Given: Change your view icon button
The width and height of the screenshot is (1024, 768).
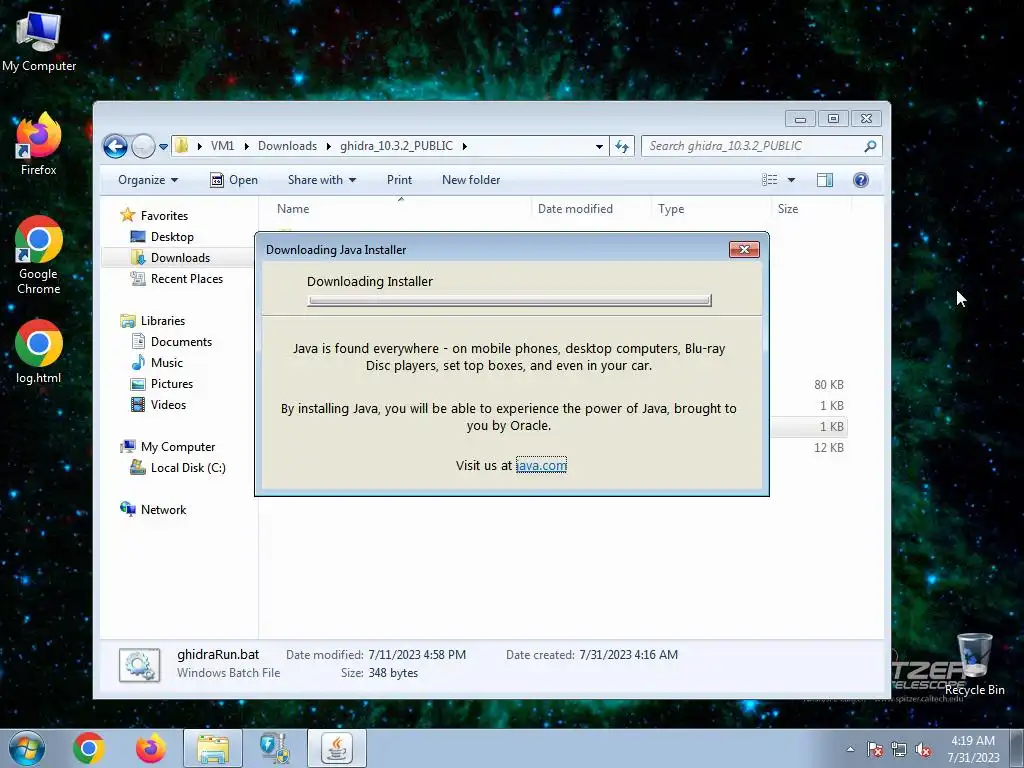Looking at the screenshot, I should point(770,180).
